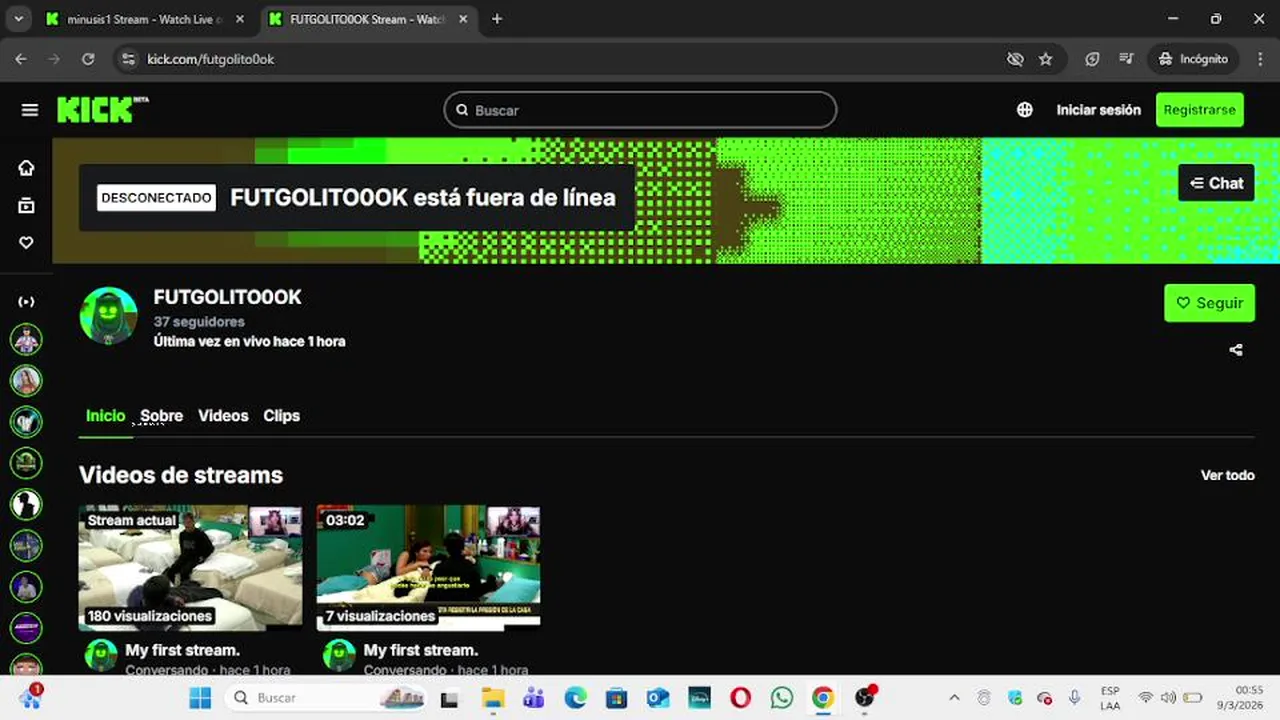Switch to the Videos tab
The width and height of the screenshot is (1280, 720).
(223, 416)
